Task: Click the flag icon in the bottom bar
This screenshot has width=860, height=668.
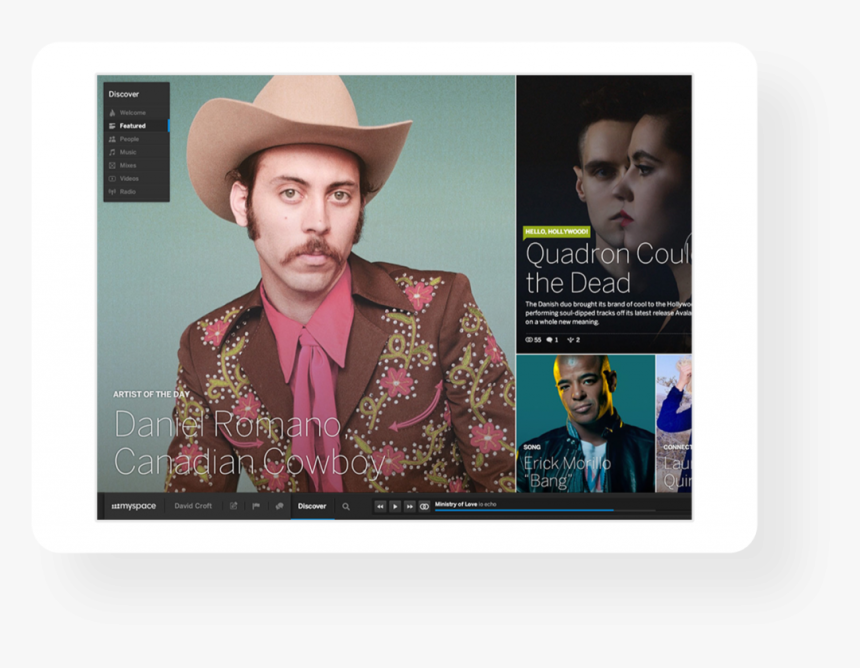Action: 256,507
